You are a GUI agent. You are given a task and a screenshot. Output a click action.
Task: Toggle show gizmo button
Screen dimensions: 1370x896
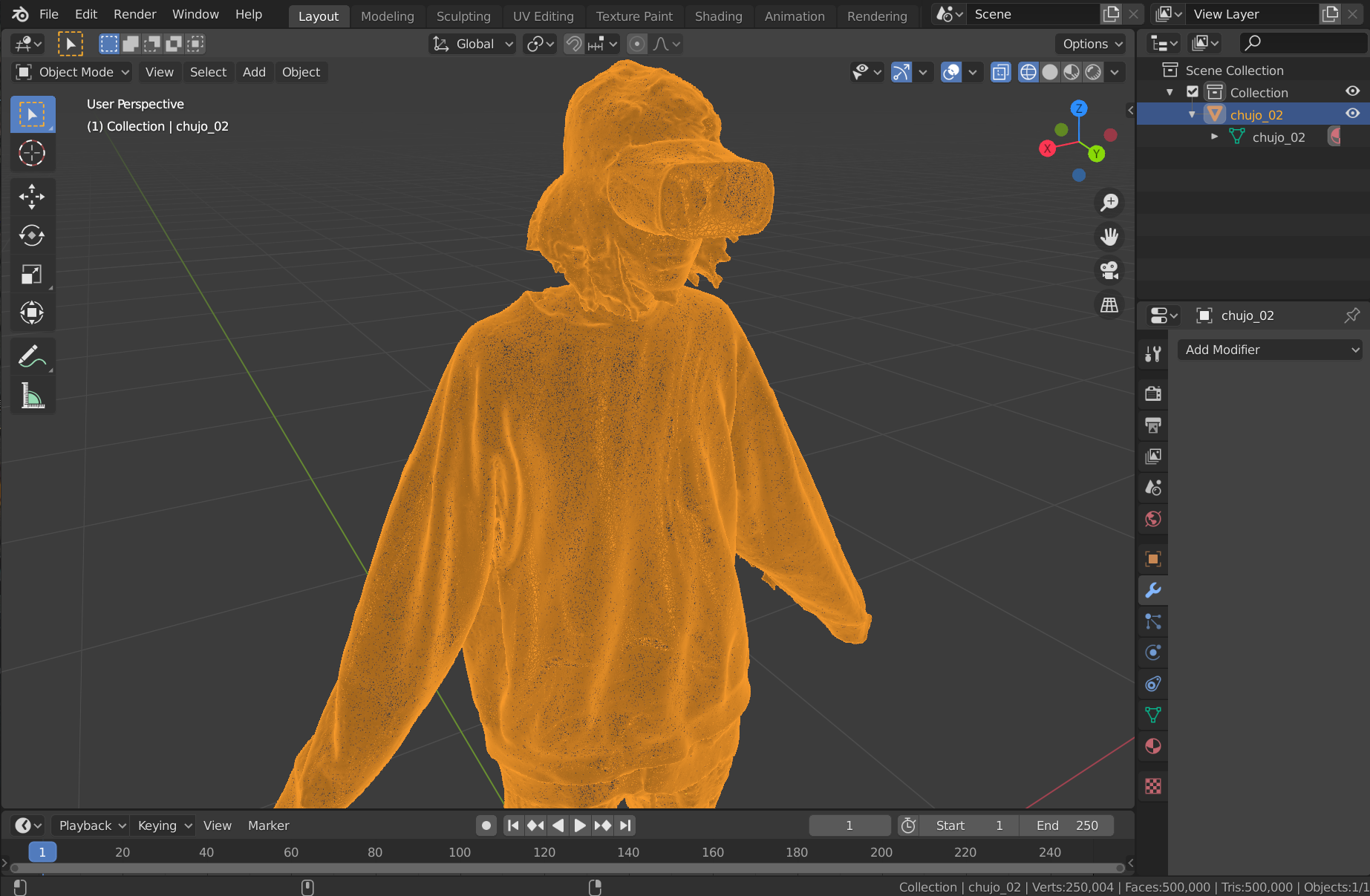pyautogui.click(x=901, y=72)
